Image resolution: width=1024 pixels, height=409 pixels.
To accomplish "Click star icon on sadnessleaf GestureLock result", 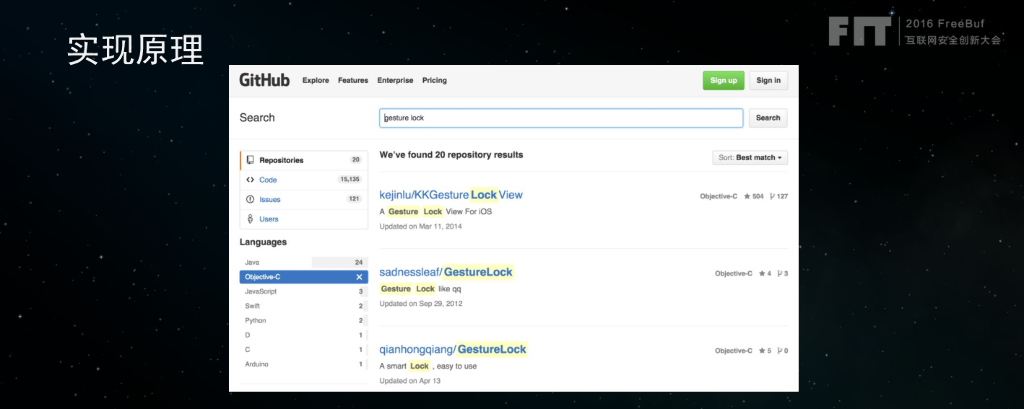I will (762, 273).
